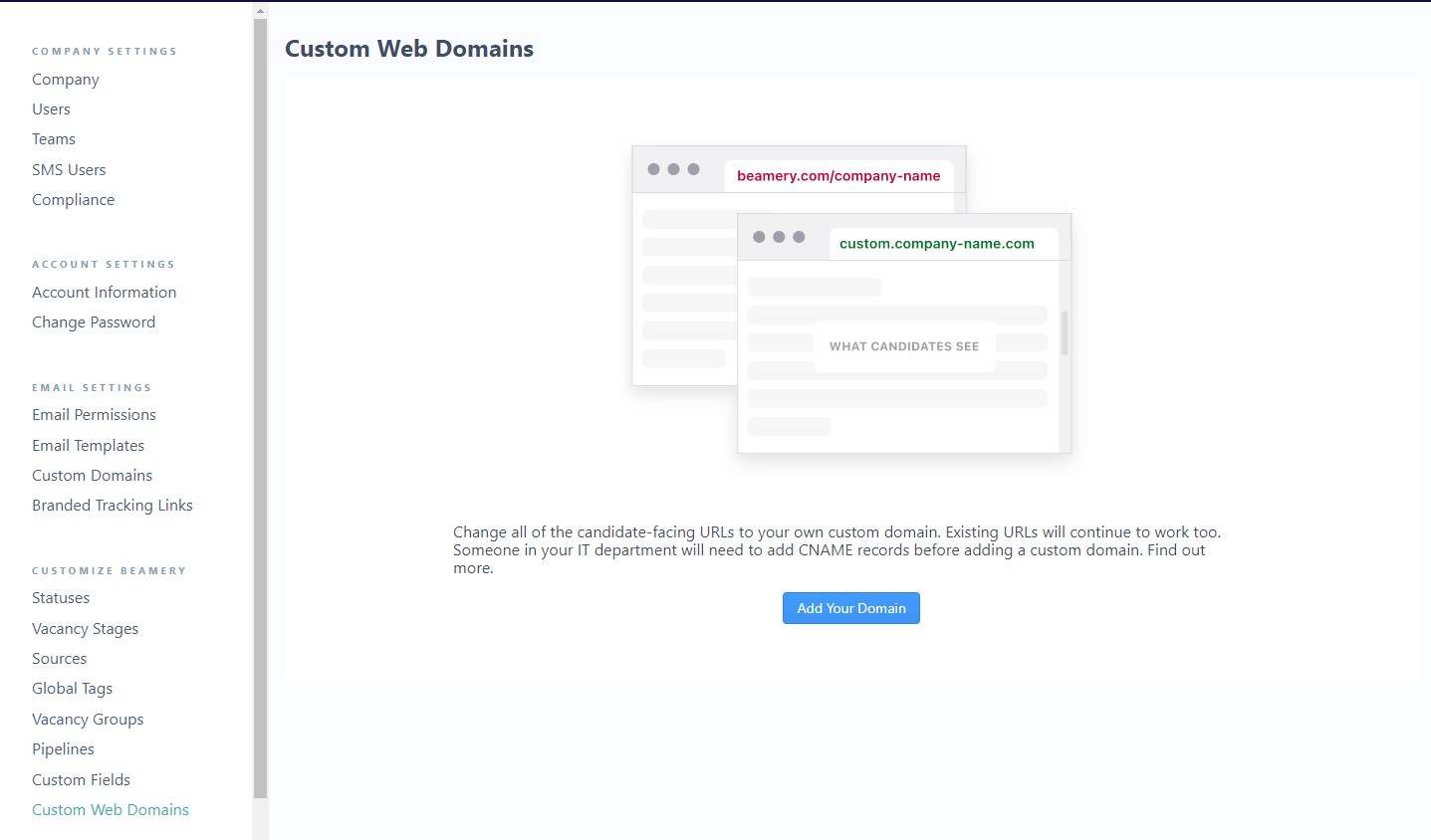Open the Company settings page

(x=66, y=80)
